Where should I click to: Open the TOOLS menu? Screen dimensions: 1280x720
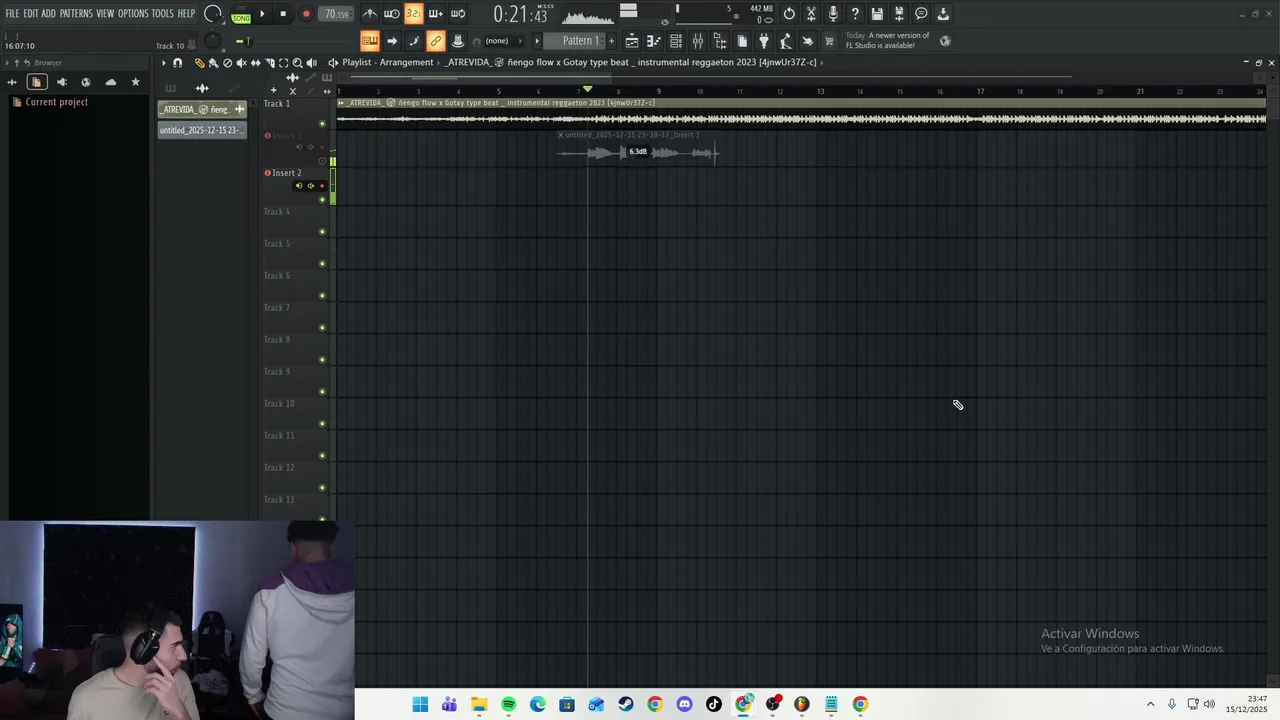click(x=162, y=14)
